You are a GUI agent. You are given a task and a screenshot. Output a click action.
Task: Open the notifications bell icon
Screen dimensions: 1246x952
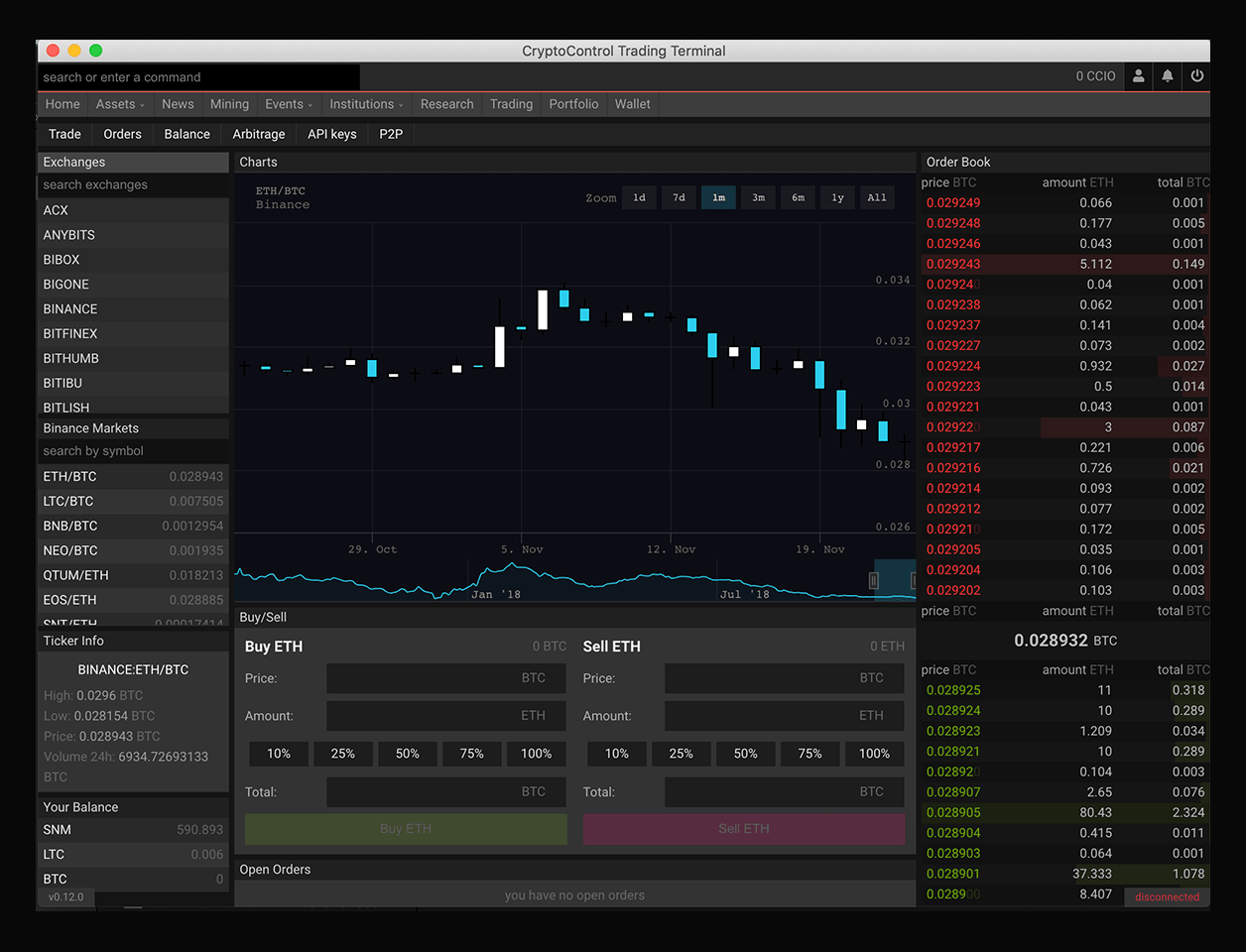[x=1168, y=76]
